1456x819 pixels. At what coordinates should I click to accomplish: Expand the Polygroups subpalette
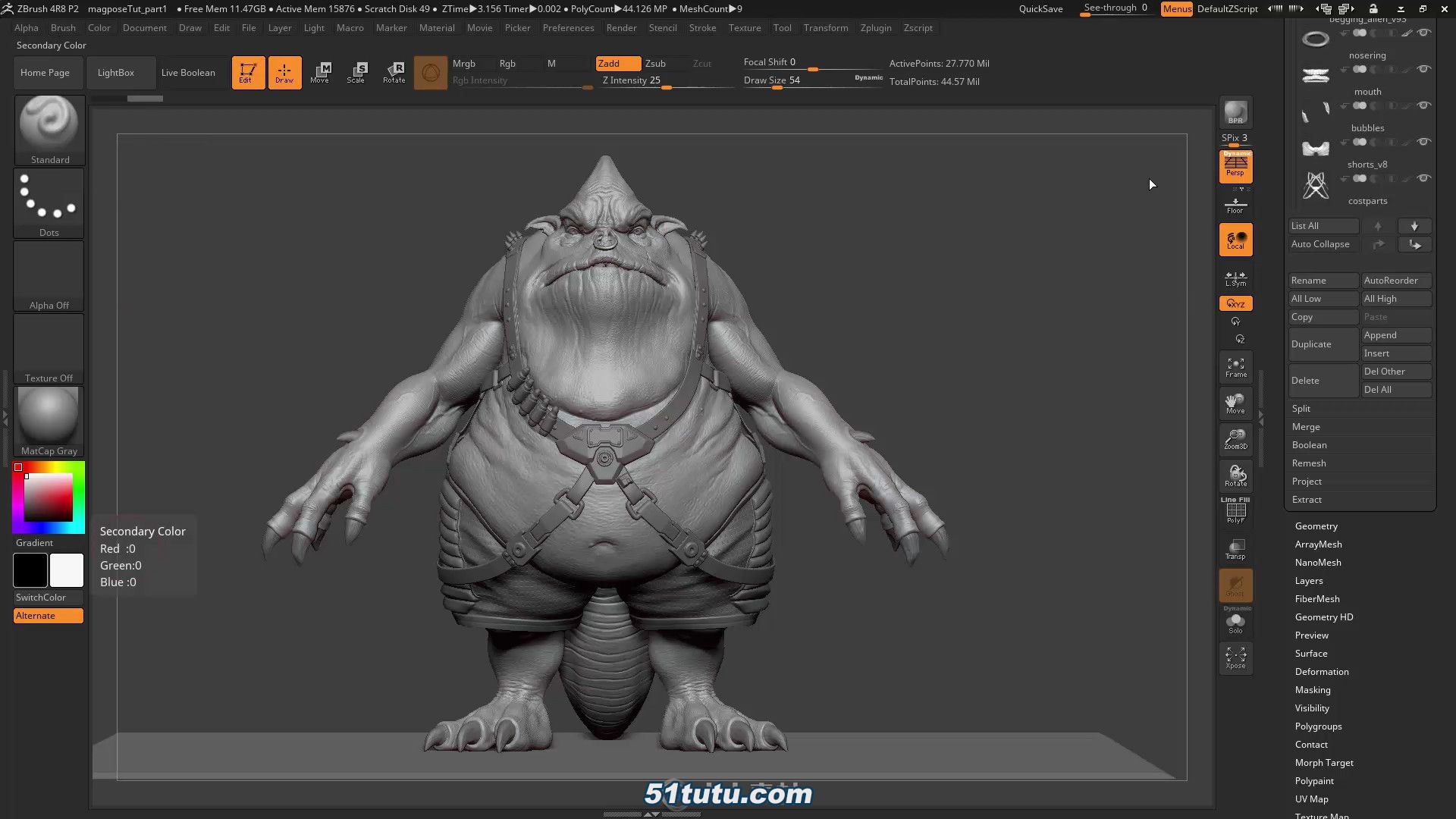(1318, 726)
